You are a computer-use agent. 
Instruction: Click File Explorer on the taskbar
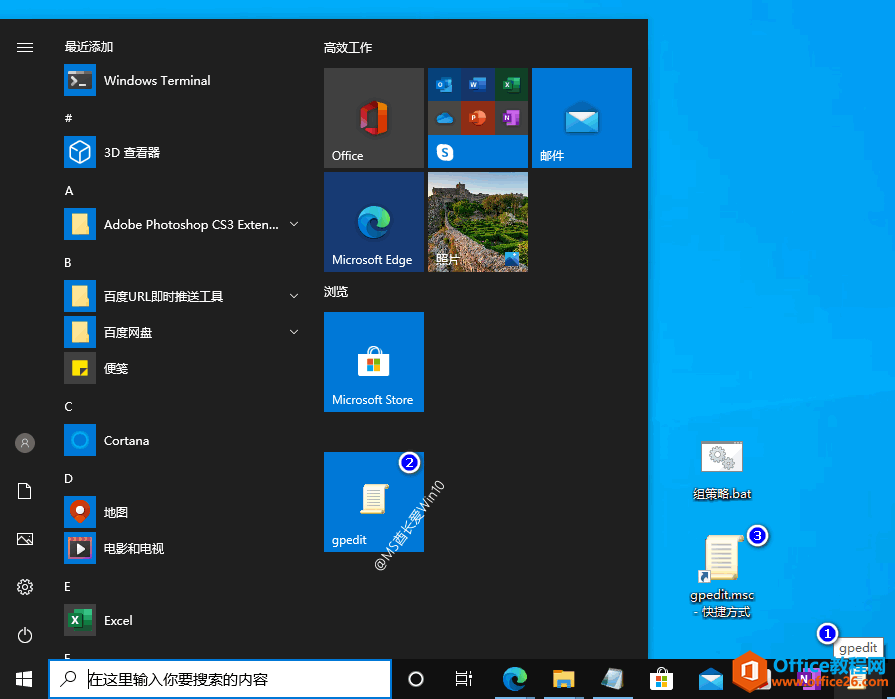pos(563,679)
